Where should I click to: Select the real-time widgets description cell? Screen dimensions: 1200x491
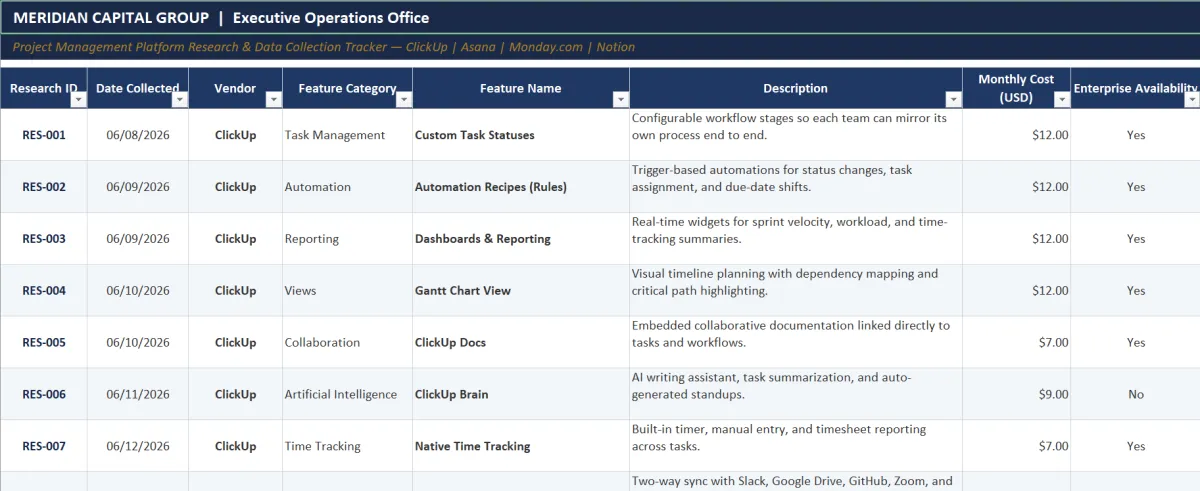click(x=796, y=239)
